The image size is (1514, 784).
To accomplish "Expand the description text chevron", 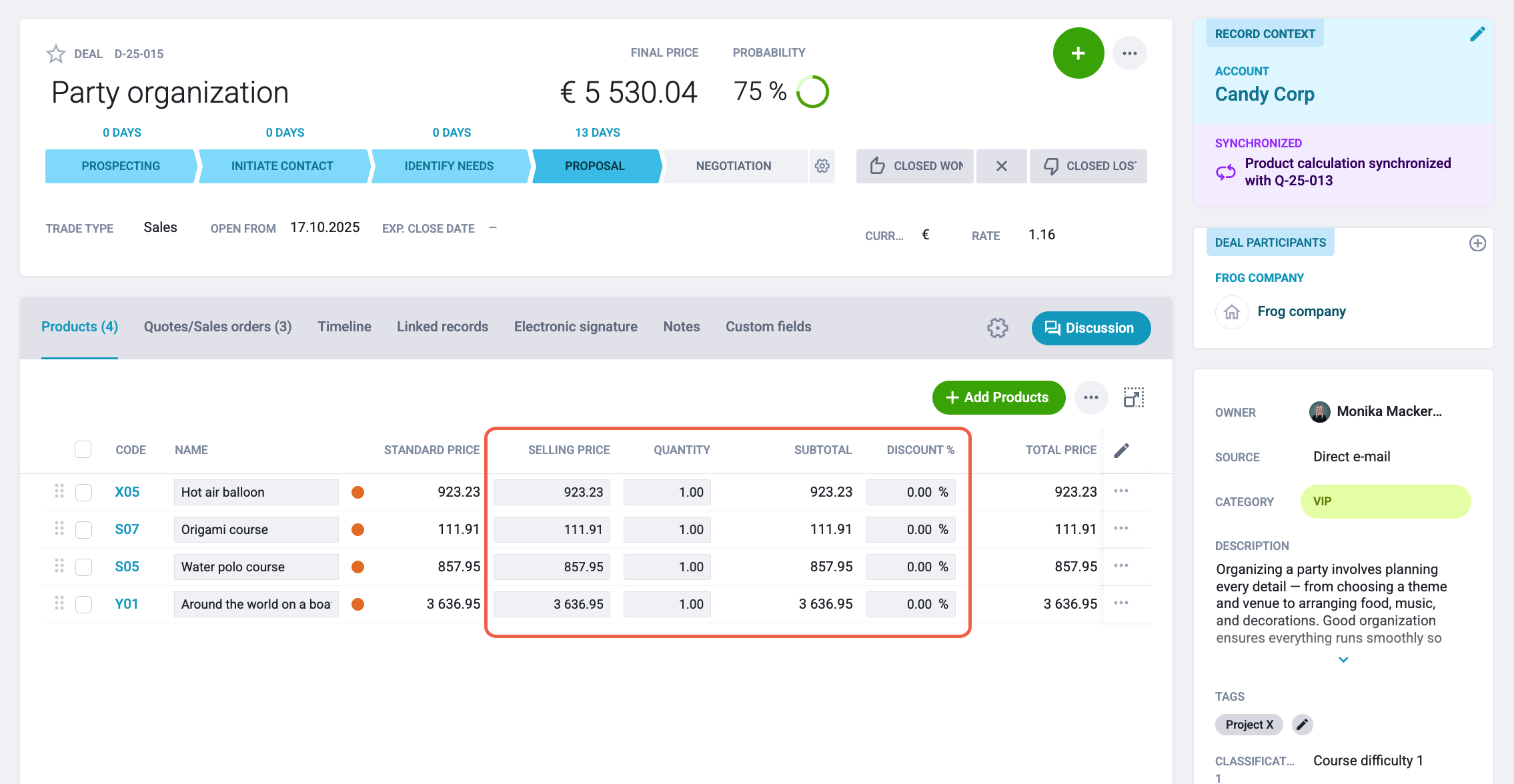I will (1343, 660).
